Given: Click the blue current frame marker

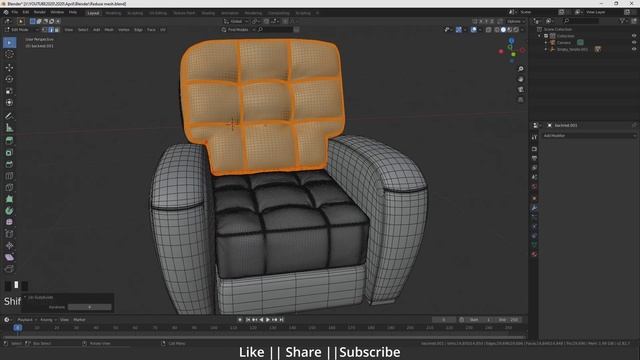Looking at the screenshot, I should click(18, 328).
